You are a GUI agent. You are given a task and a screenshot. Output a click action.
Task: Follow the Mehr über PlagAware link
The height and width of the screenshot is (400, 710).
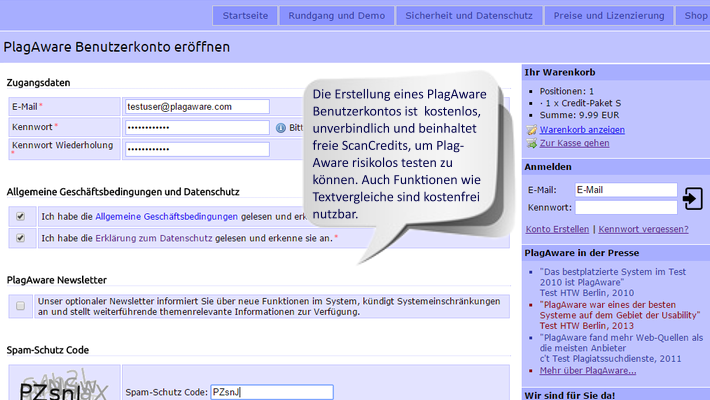pos(588,371)
